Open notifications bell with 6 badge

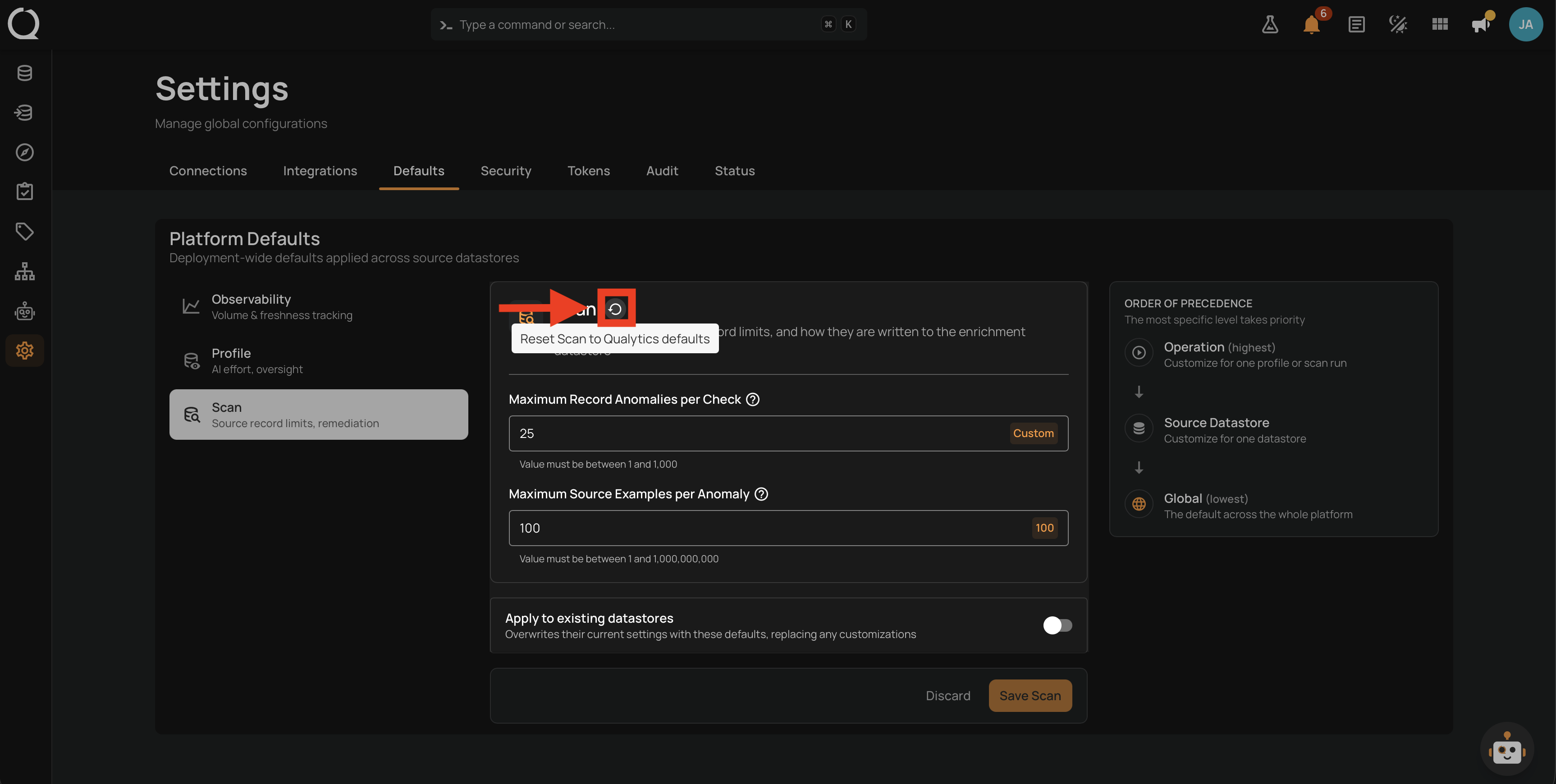point(1311,24)
